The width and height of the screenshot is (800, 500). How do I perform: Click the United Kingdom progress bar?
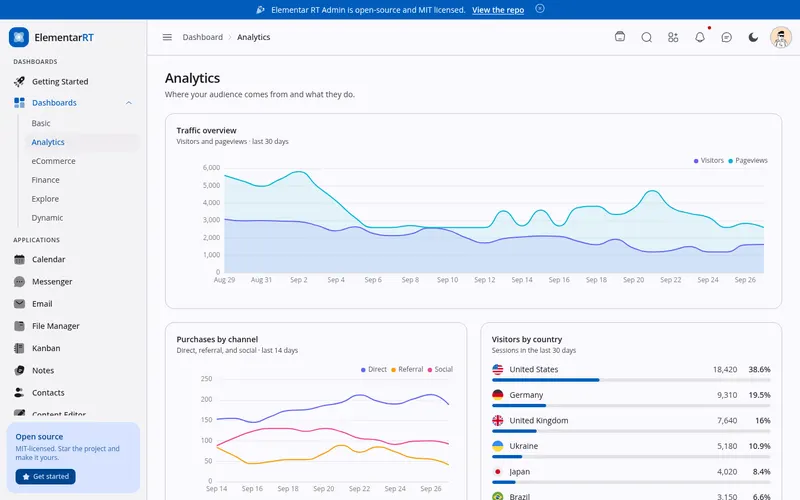click(631, 431)
